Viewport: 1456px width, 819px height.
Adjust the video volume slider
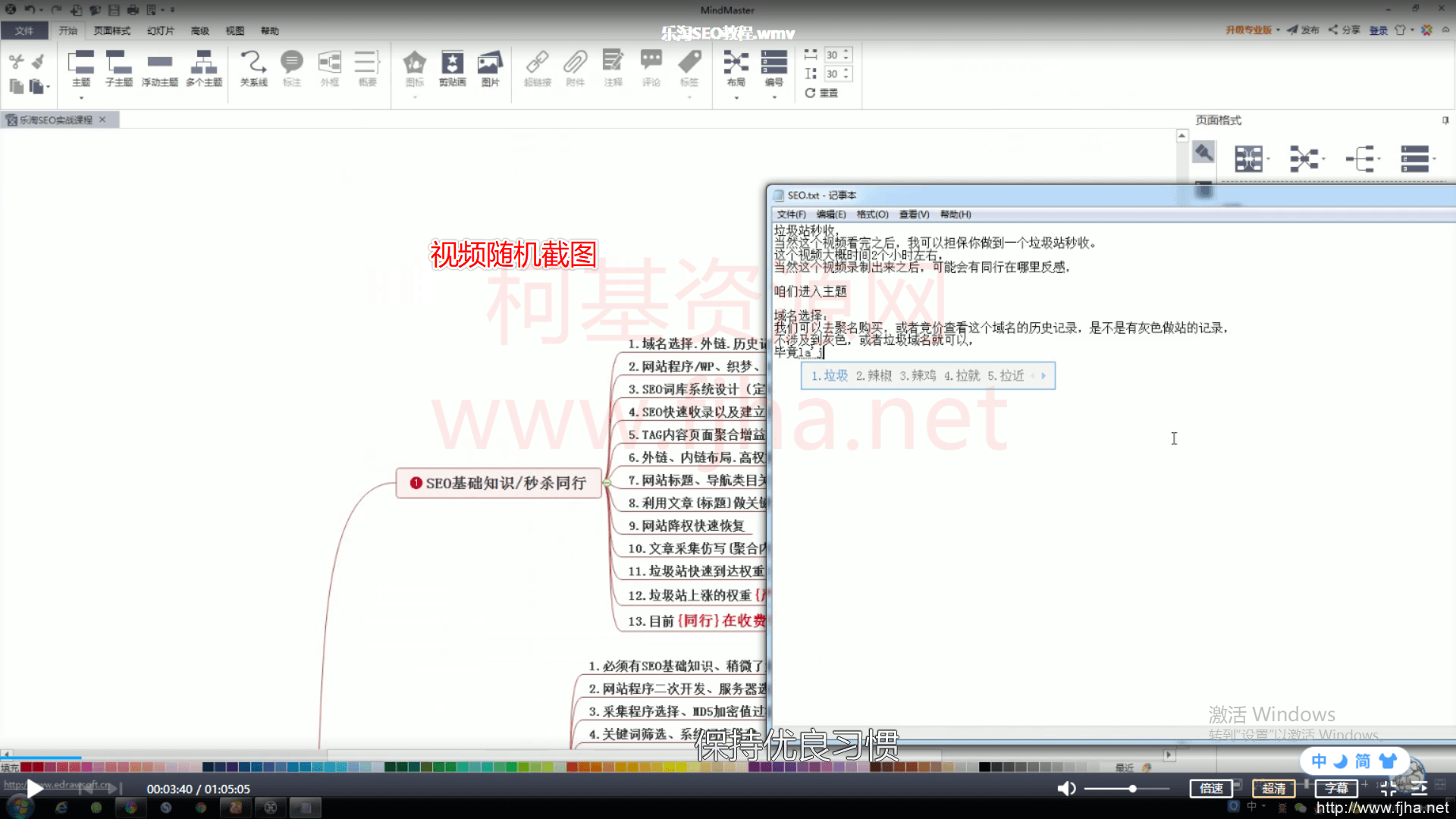click(x=1127, y=789)
